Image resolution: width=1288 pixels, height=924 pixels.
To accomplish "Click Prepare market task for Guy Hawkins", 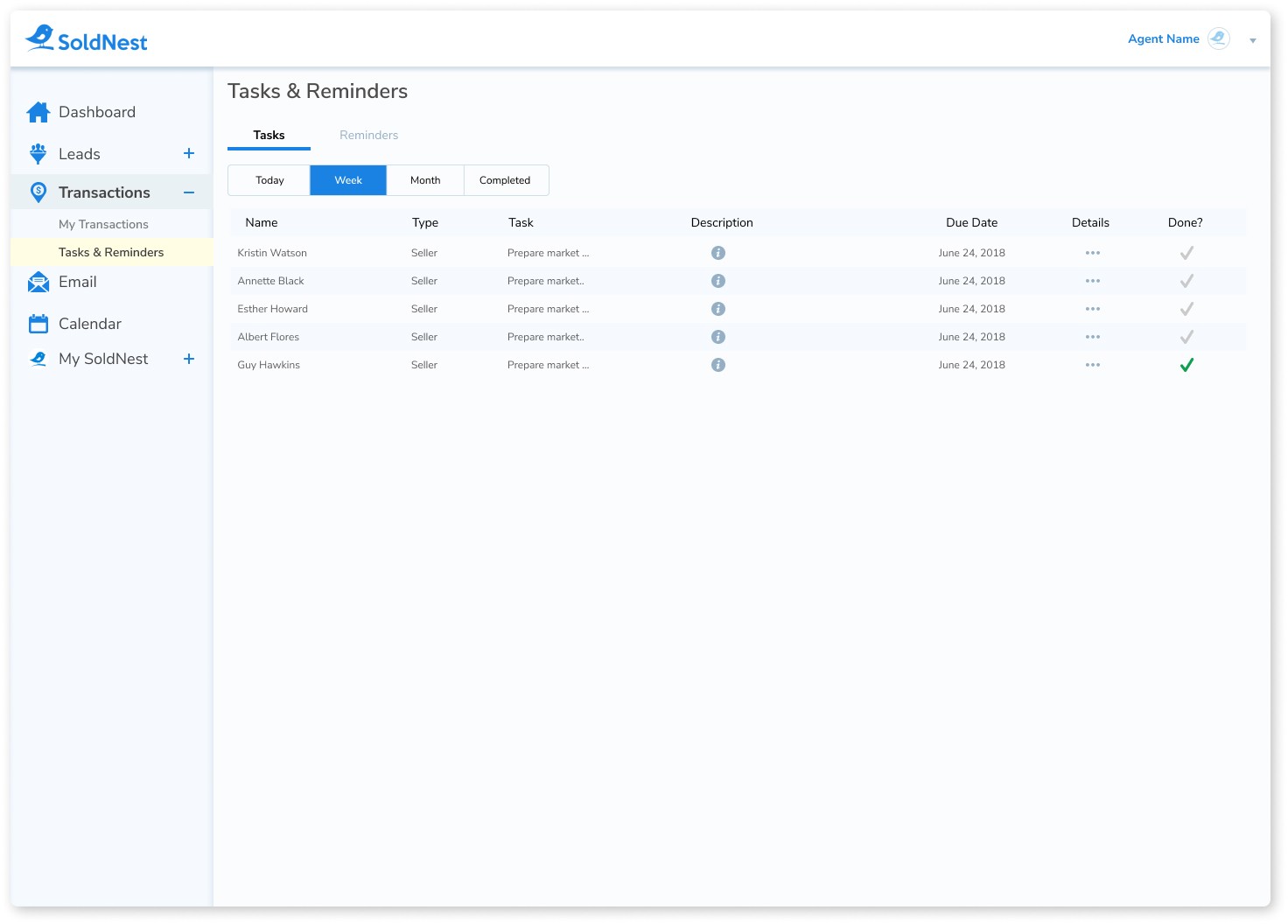I will [549, 365].
